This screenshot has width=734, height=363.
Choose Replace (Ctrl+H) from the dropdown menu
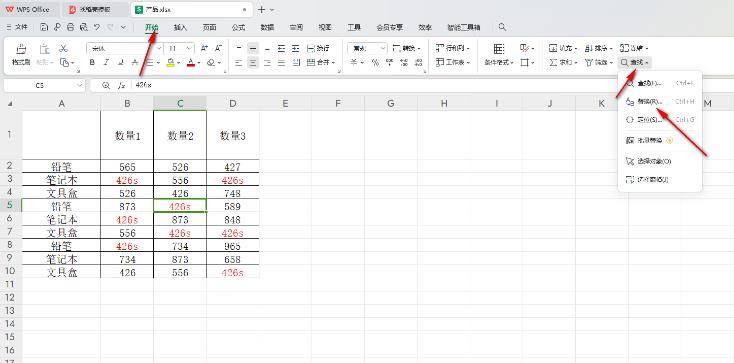[660, 102]
